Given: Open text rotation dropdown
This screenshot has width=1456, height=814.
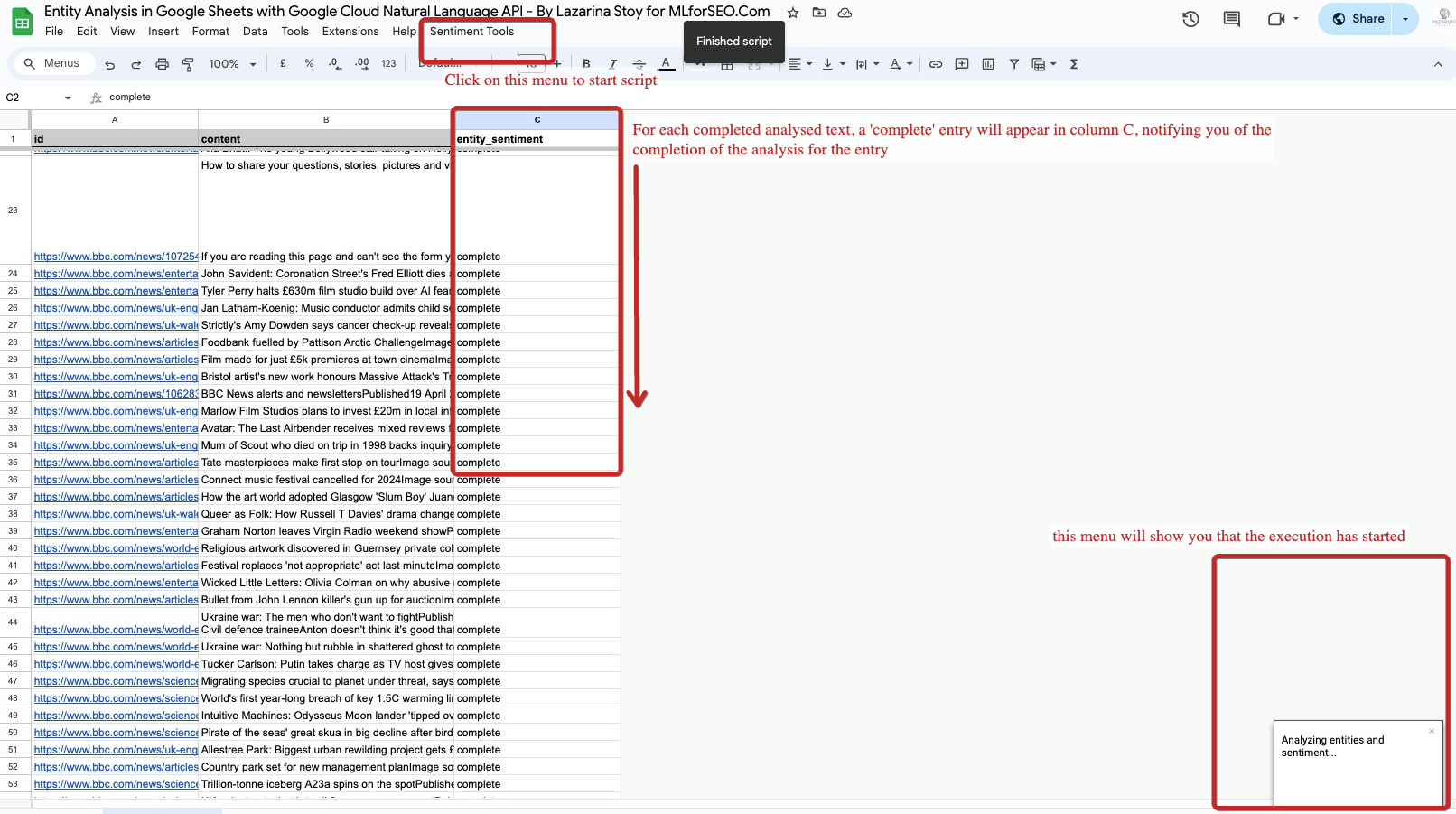Looking at the screenshot, I should (x=901, y=64).
